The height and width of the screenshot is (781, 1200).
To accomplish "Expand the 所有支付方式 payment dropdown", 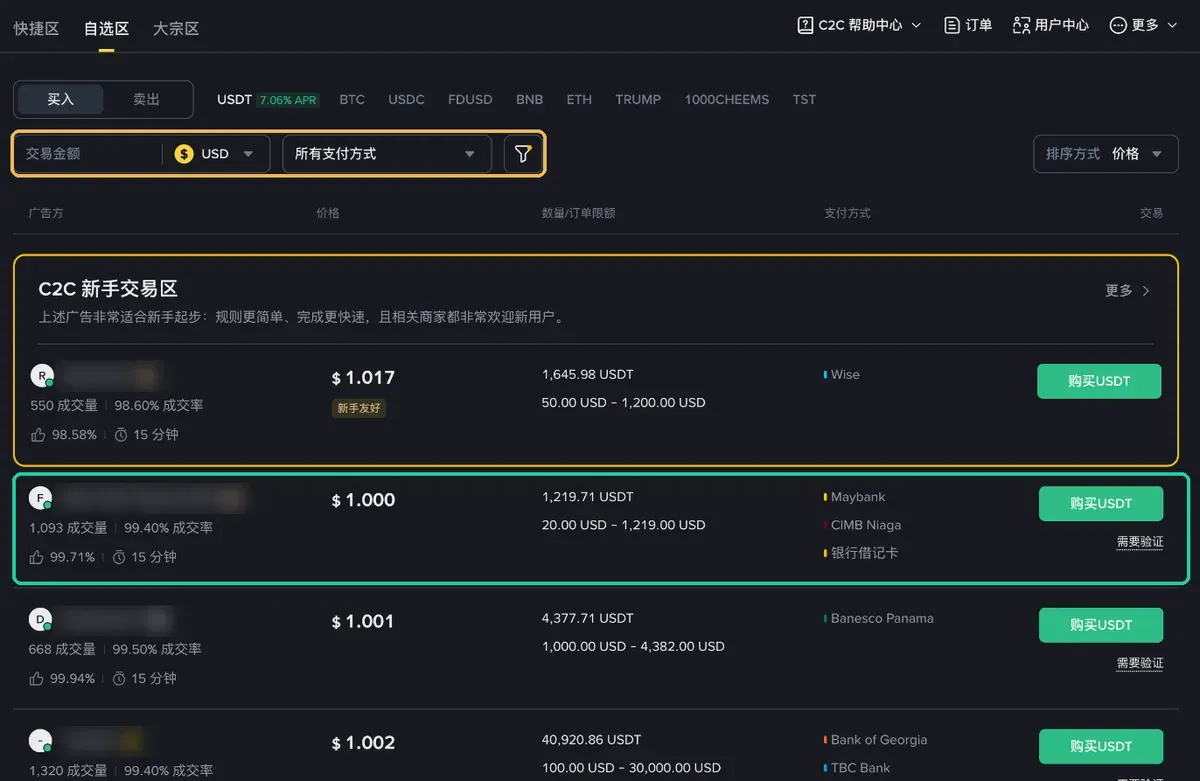I will (387, 154).
